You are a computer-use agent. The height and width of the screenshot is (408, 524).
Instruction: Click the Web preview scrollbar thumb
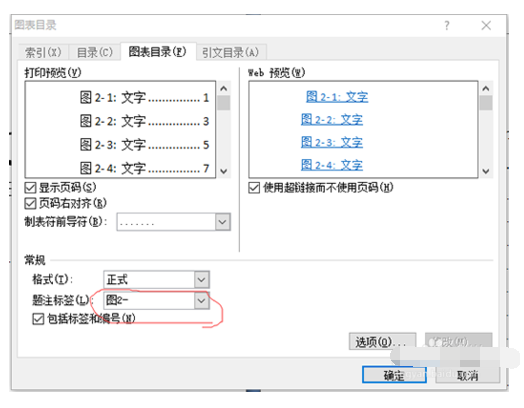tap(486, 103)
